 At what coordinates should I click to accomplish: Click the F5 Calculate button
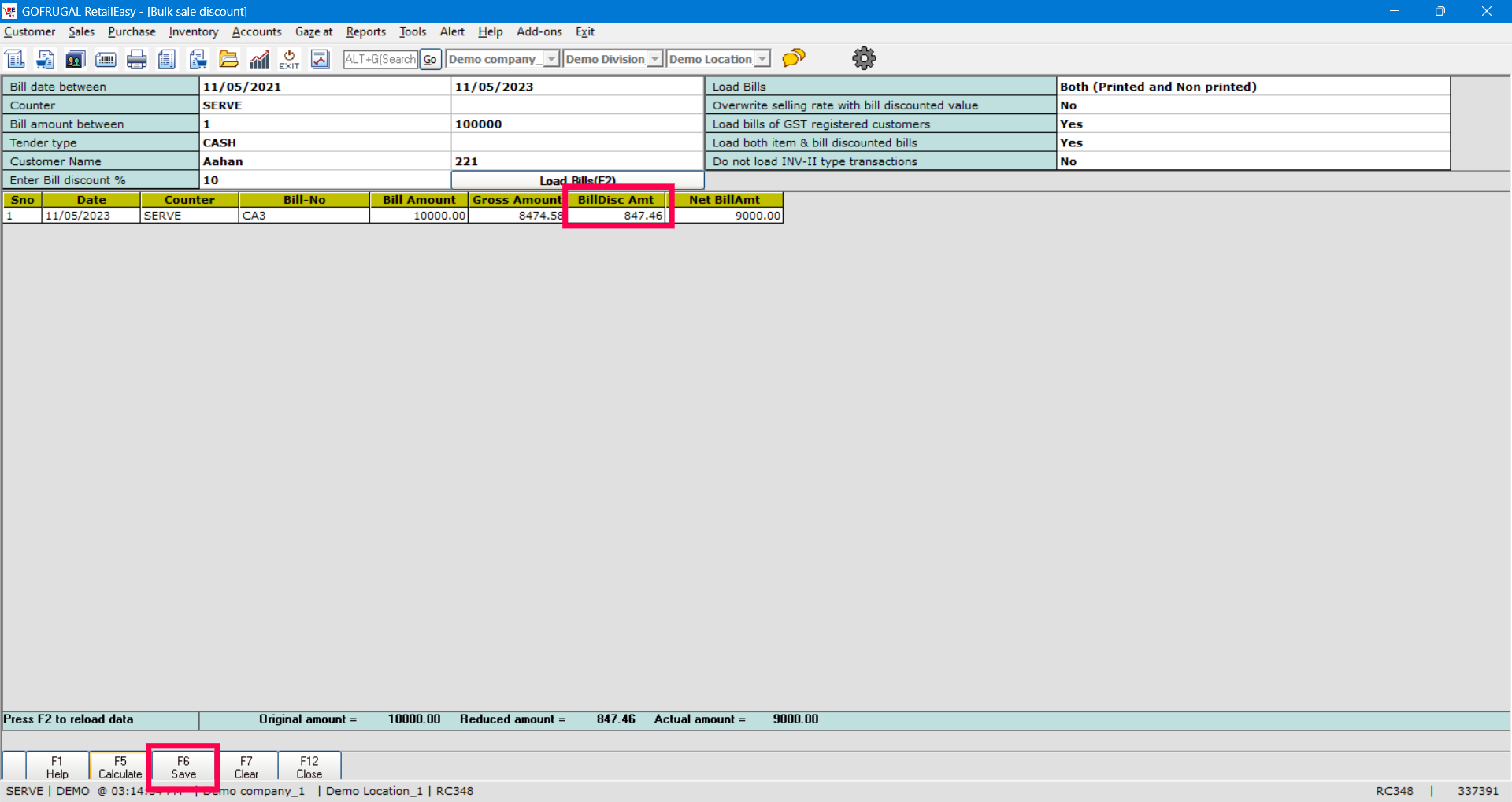coord(120,767)
